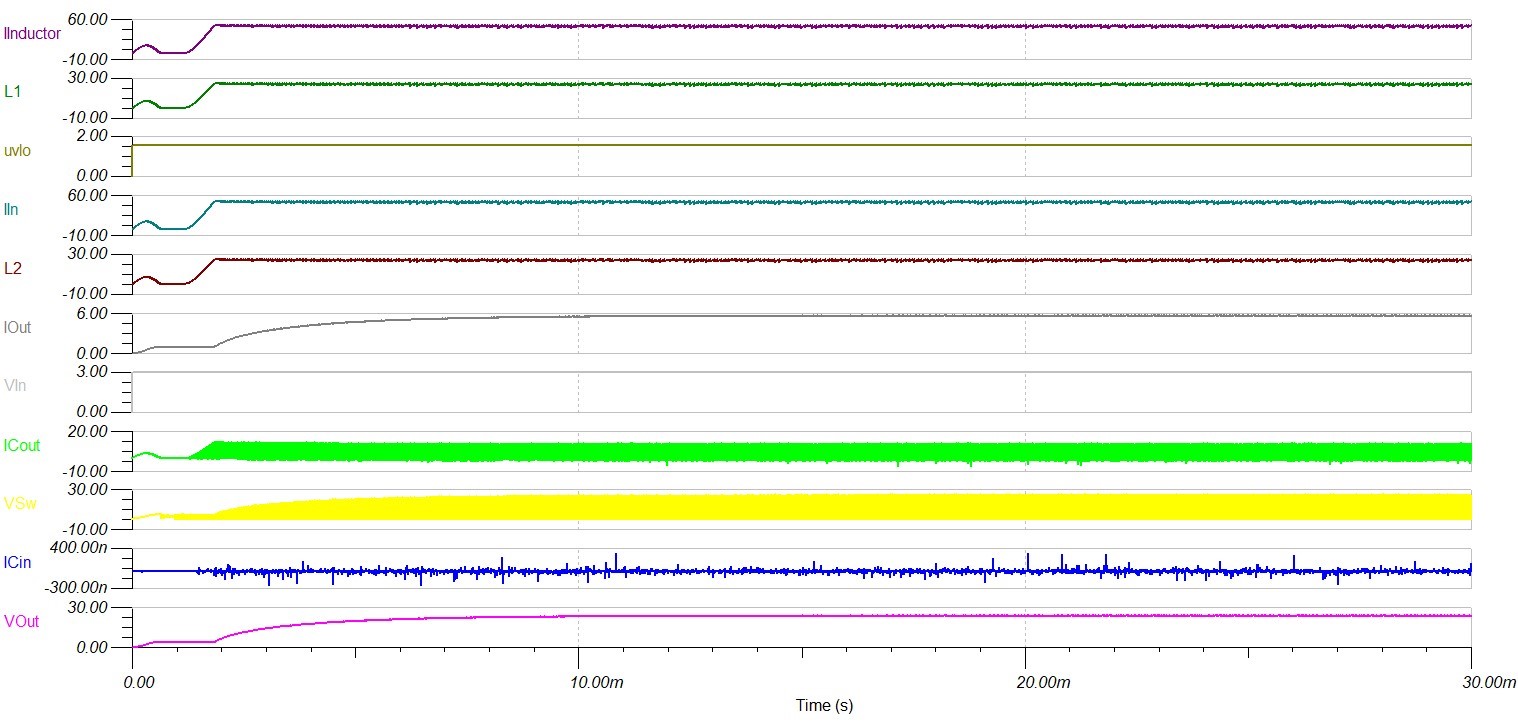Click the 0.00 time axis origin label
This screenshot has height=725, width=1518.
tap(138, 682)
